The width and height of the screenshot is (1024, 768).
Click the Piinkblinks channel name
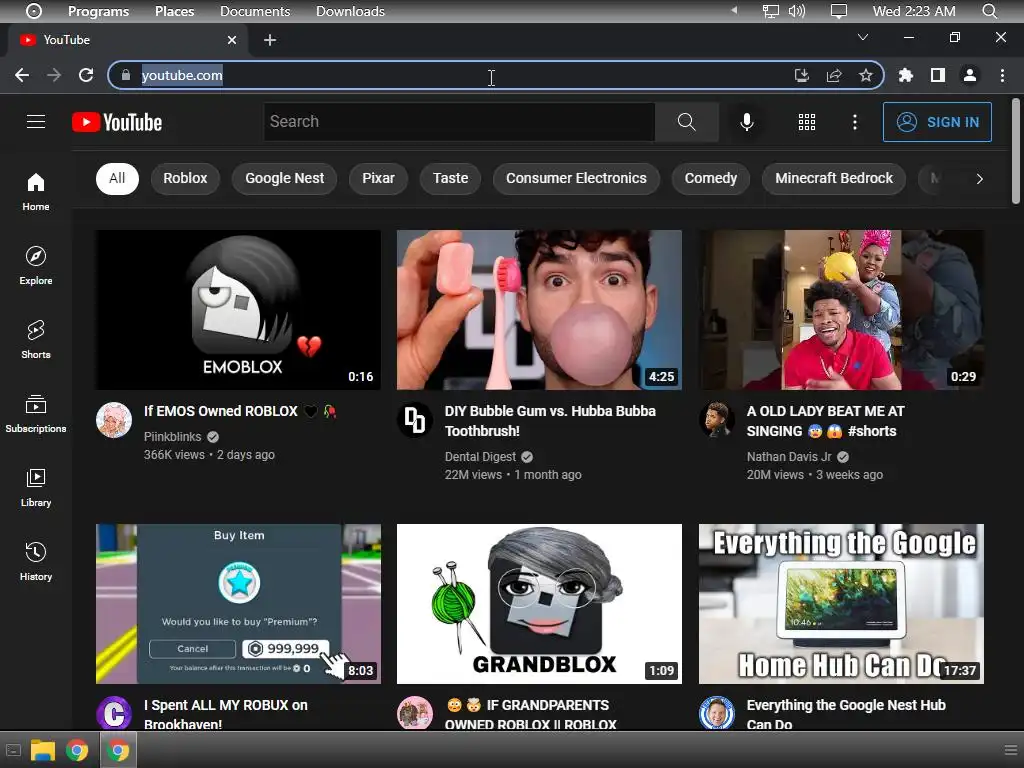[172, 437]
